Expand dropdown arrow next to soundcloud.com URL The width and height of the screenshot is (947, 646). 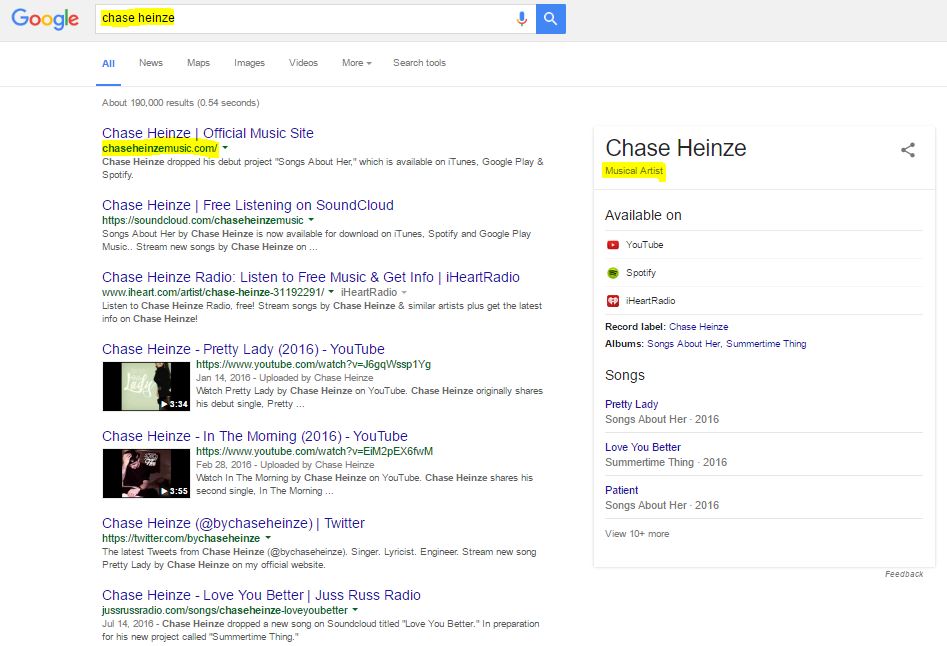tap(311, 220)
